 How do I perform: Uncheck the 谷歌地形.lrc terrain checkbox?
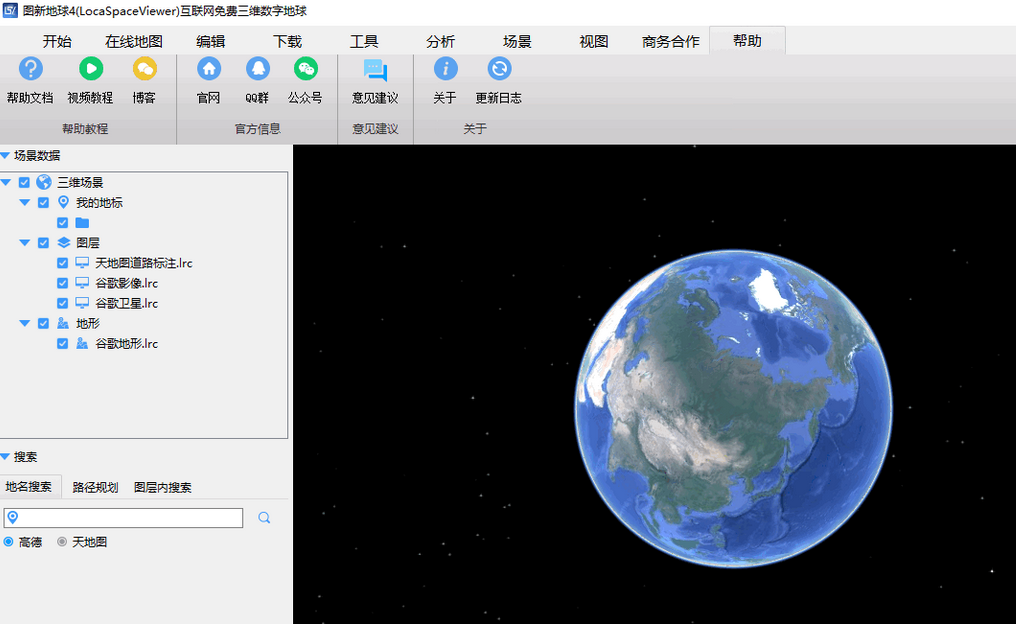[x=62, y=343]
